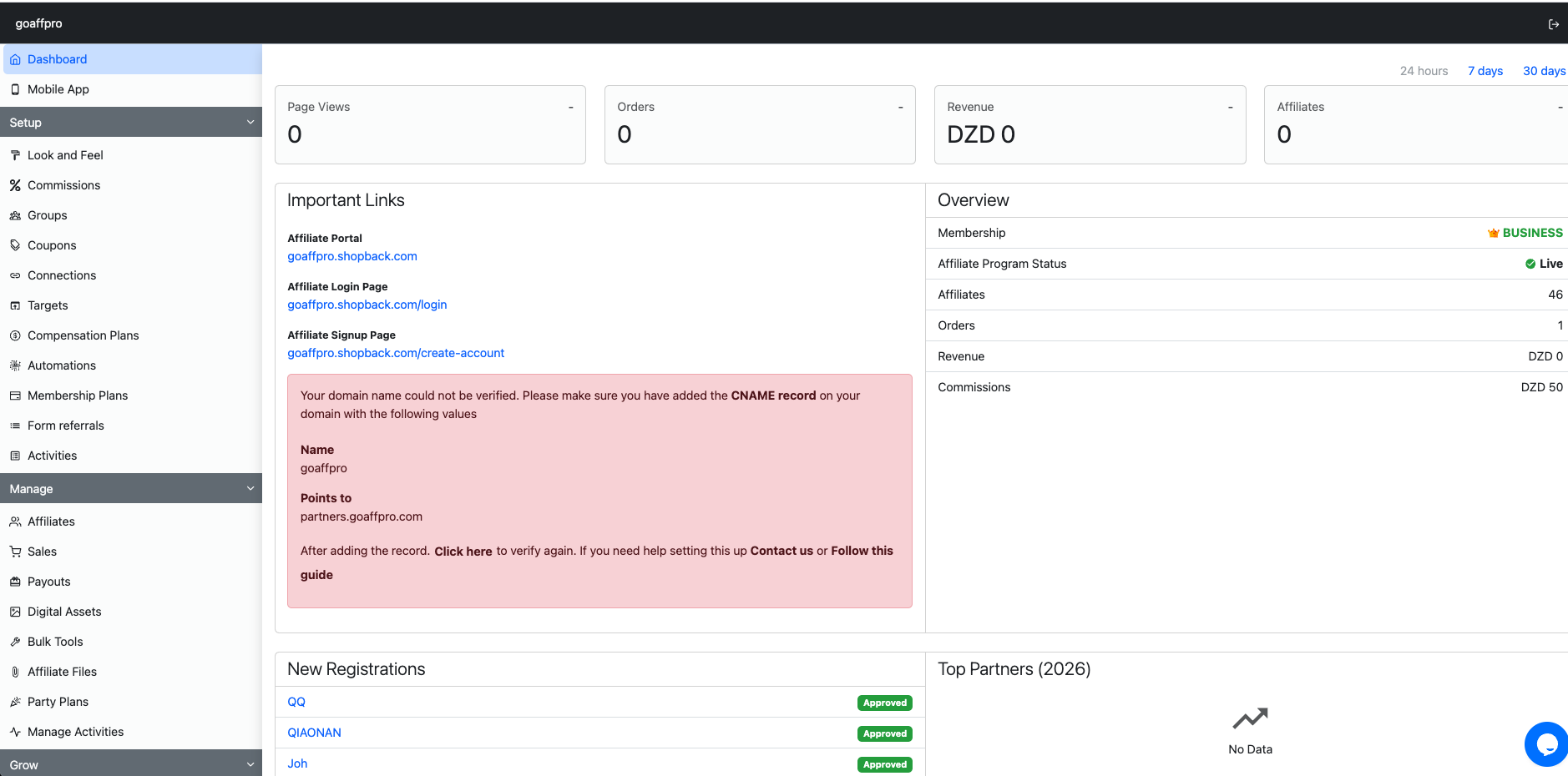Click the Connections link icon
Image resolution: width=1568 pixels, height=776 pixels.
point(15,275)
